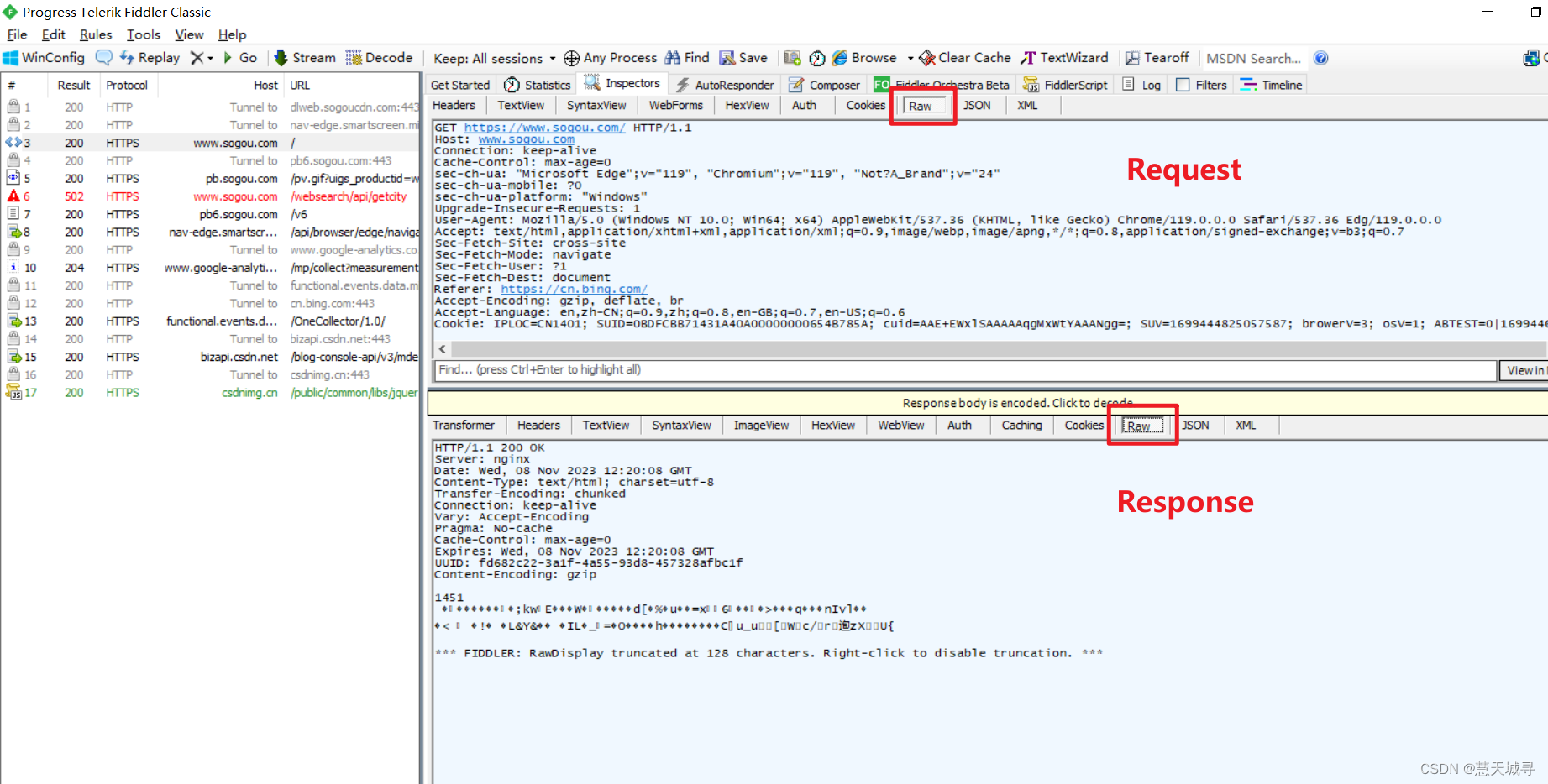Open the File menu
The width and height of the screenshot is (1548, 784).
17,34
